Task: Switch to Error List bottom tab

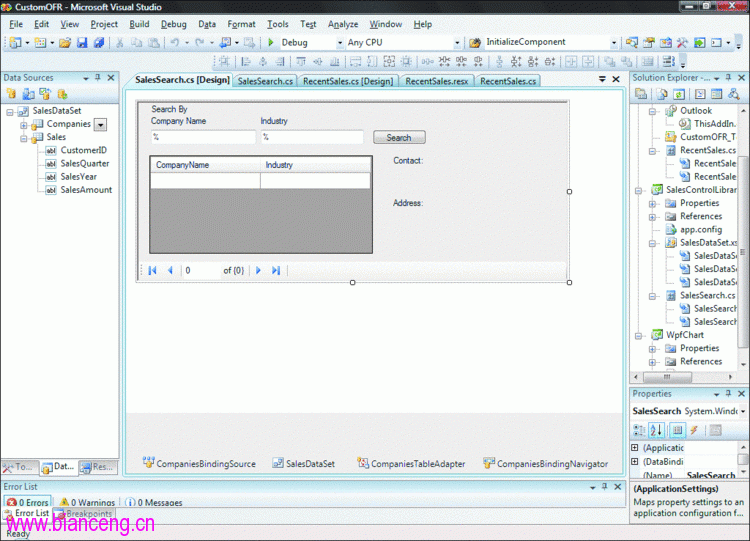Action: [x=27, y=513]
